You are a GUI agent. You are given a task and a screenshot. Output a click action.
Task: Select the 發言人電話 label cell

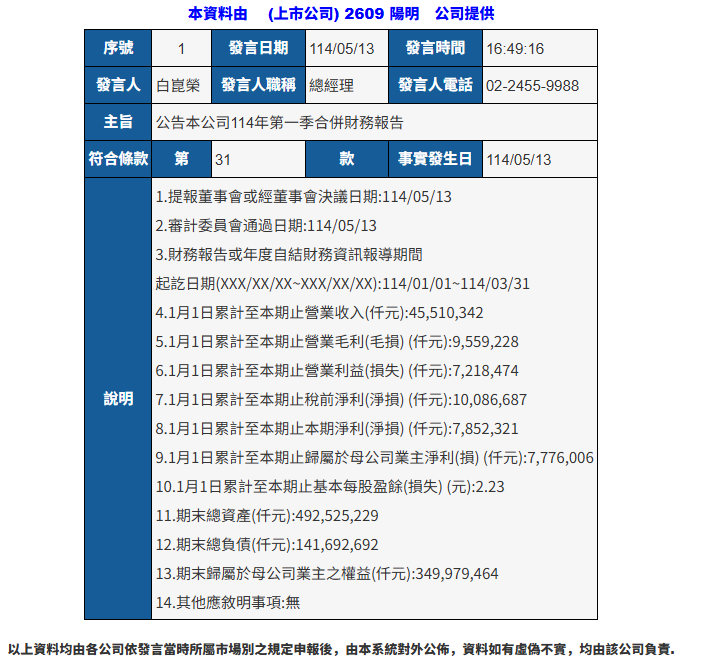(x=435, y=85)
